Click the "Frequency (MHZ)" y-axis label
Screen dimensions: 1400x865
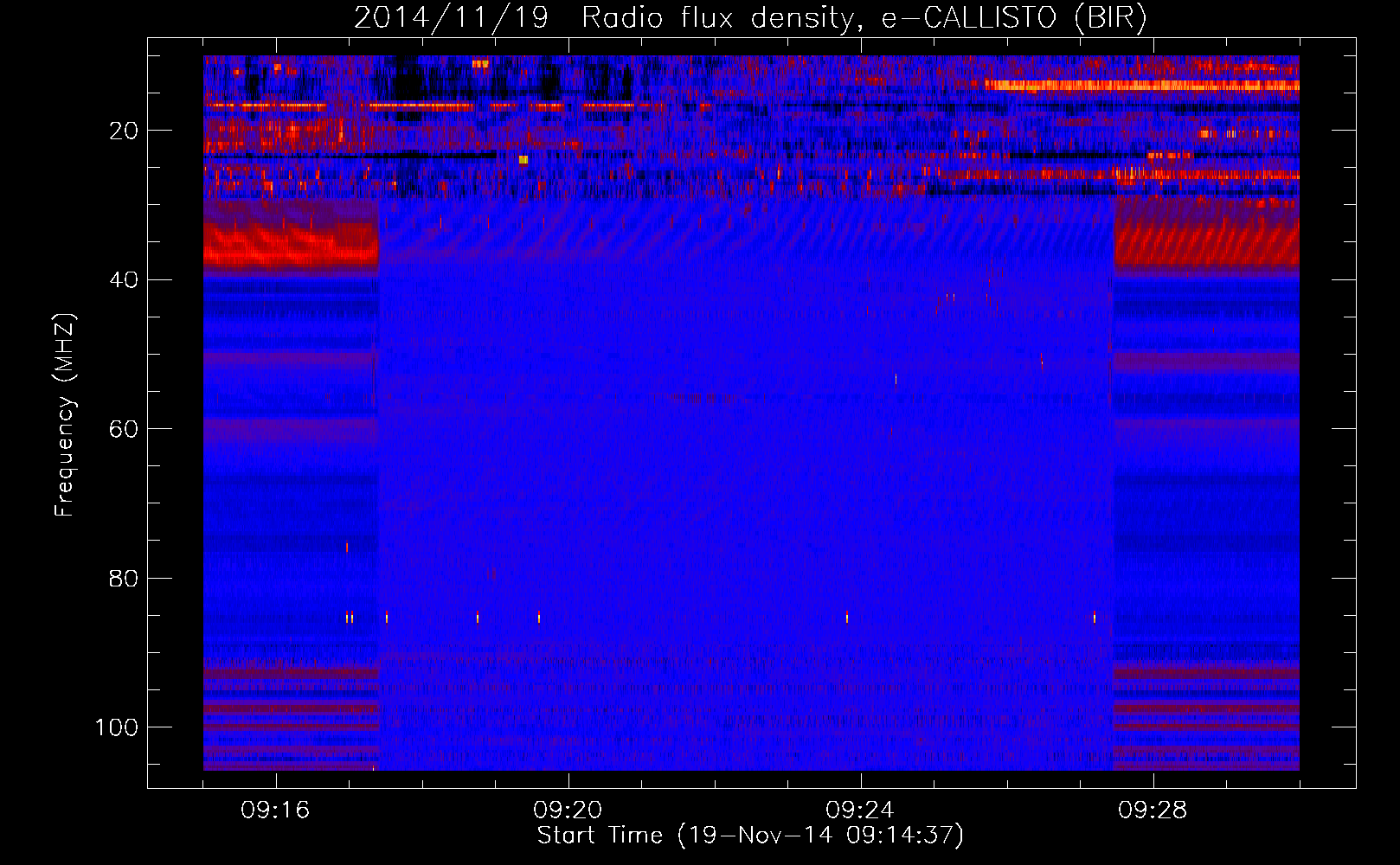(65, 415)
